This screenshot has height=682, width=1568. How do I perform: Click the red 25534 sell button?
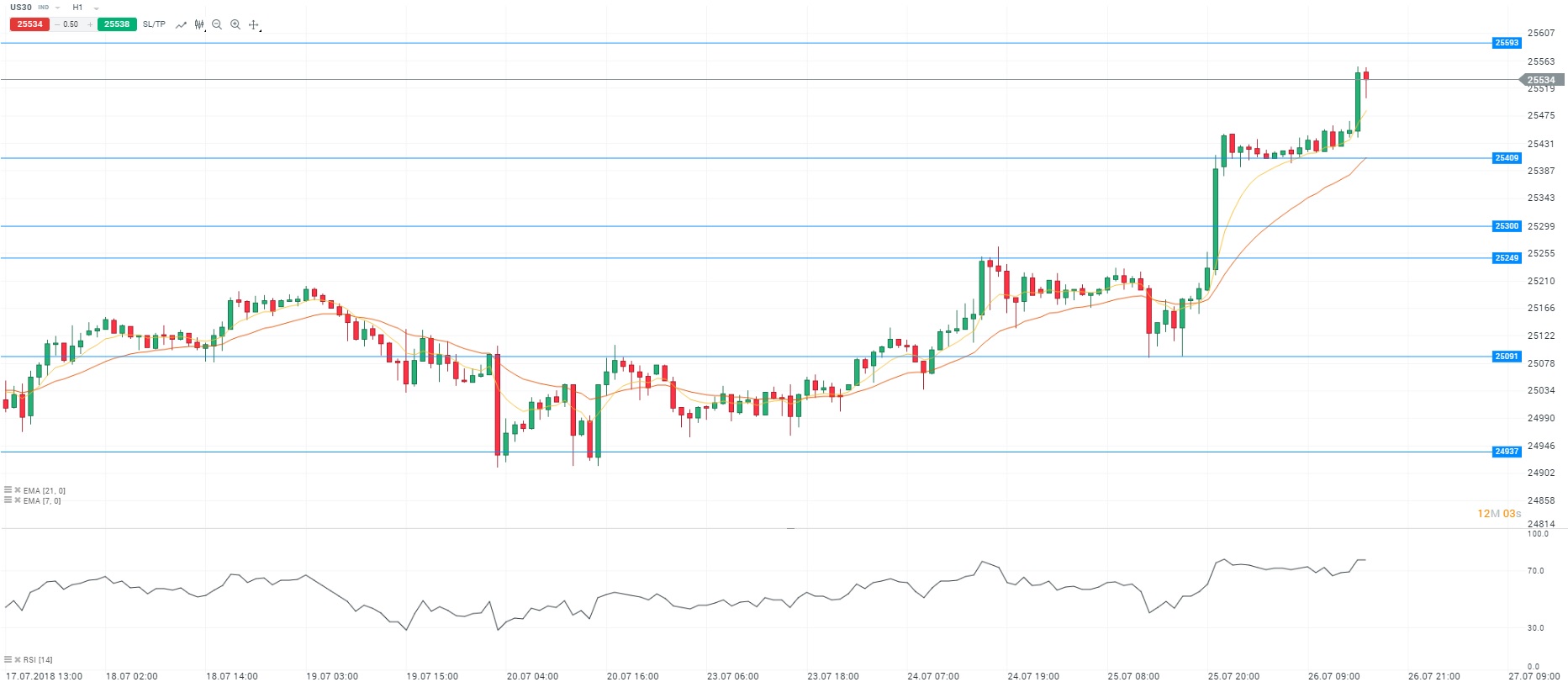pos(30,24)
